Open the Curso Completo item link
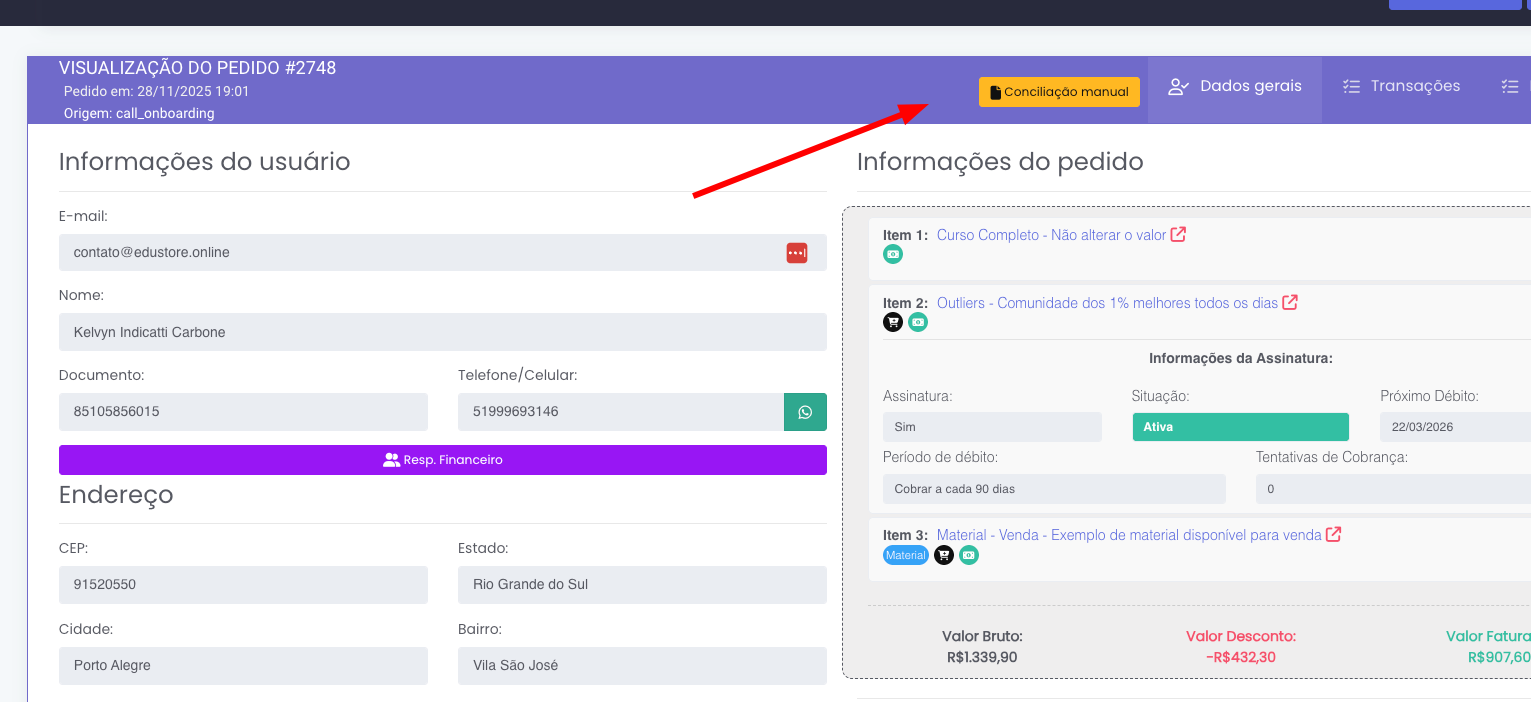The height and width of the screenshot is (702, 1531). 1051,235
